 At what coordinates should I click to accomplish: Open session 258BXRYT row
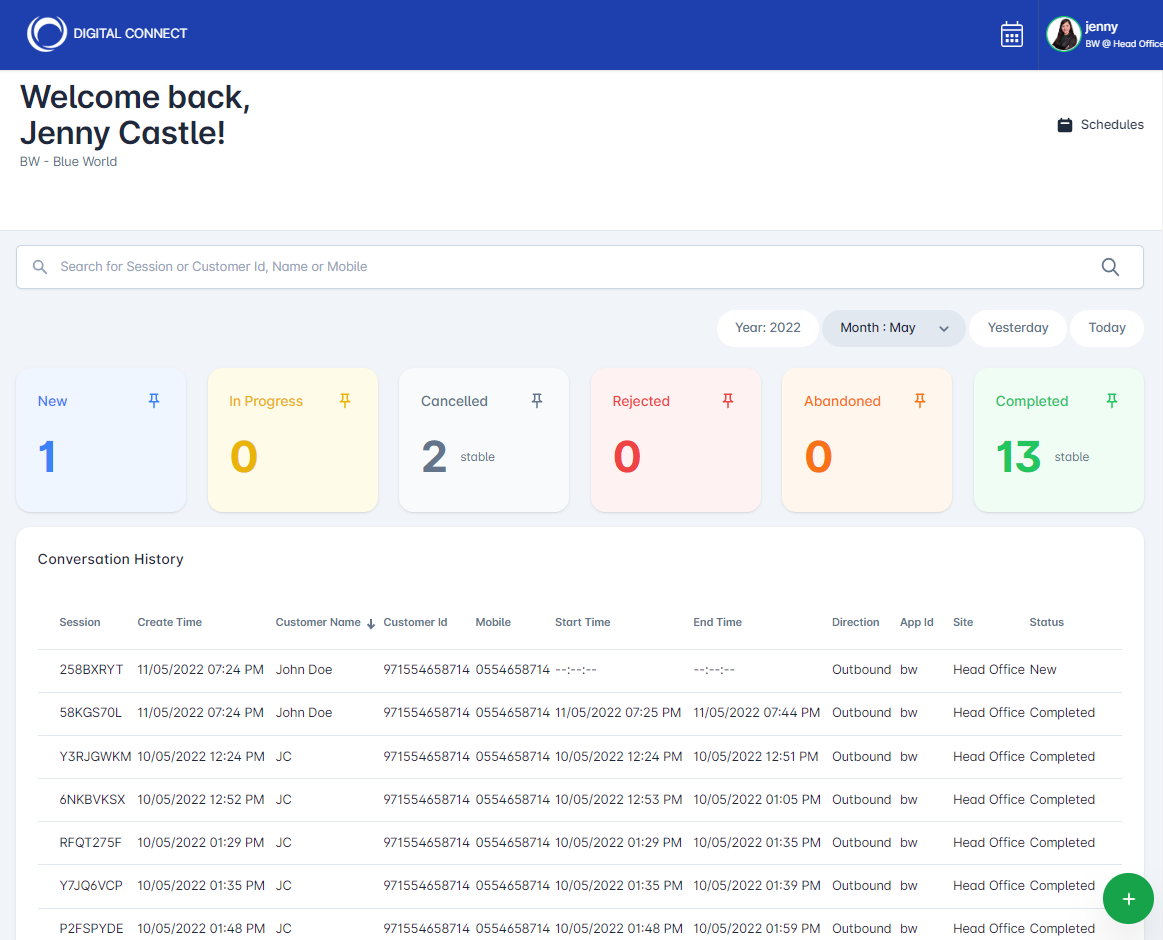coord(91,670)
